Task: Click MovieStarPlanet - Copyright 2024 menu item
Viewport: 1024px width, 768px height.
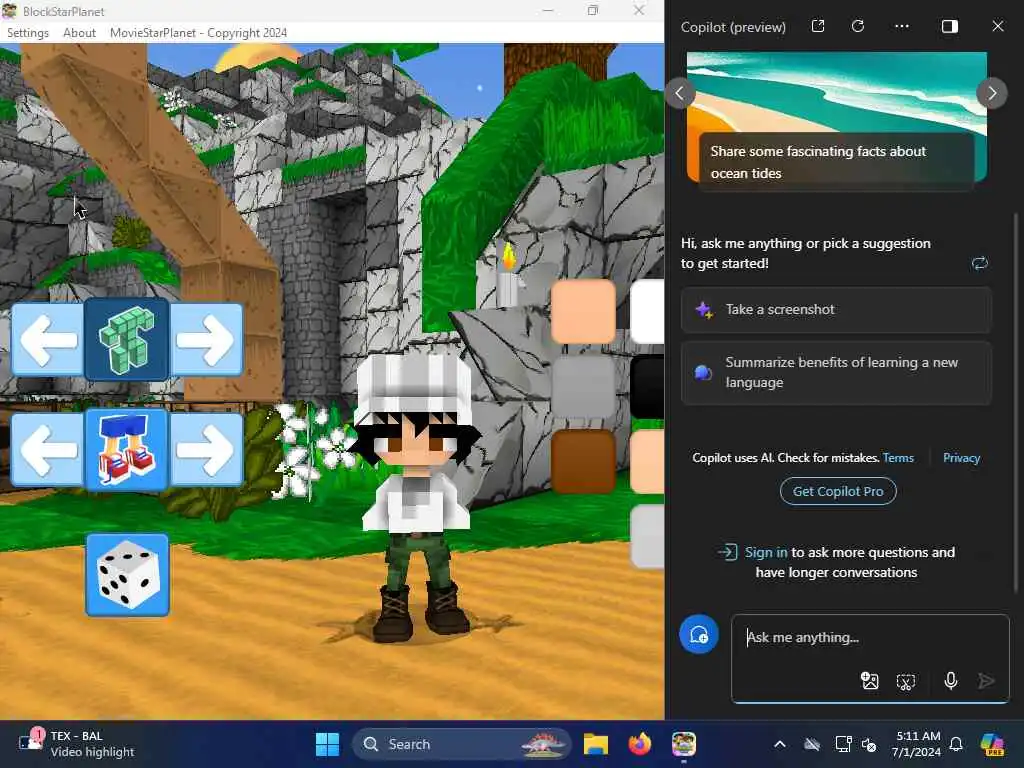Action: tap(199, 33)
